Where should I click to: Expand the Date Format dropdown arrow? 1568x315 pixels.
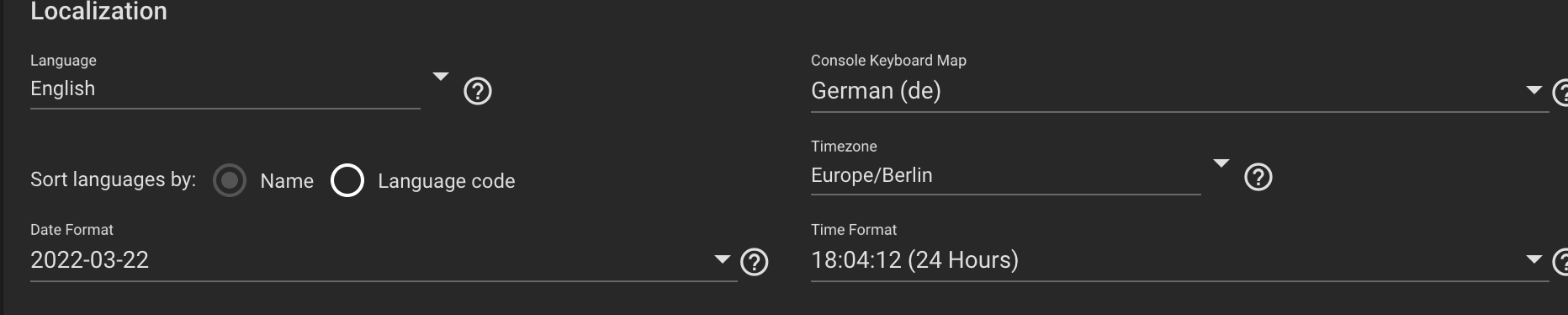pyautogui.click(x=722, y=259)
